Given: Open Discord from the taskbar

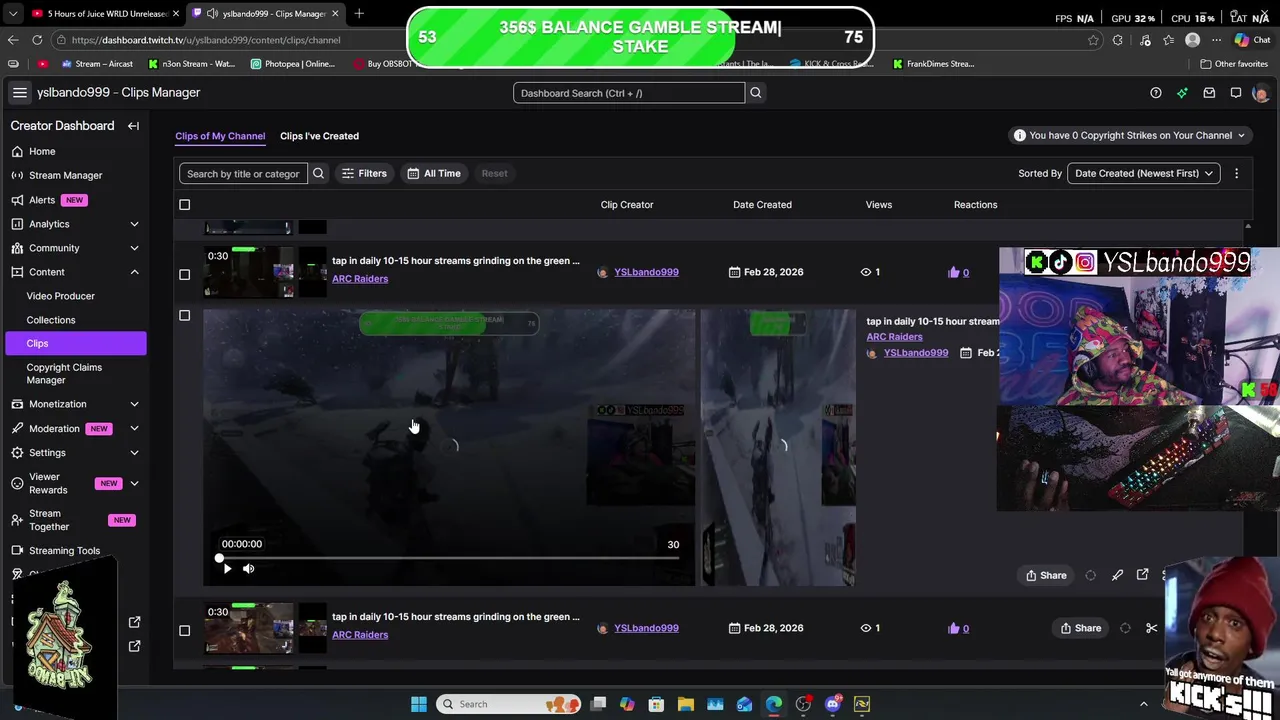Looking at the screenshot, I should coord(832,704).
